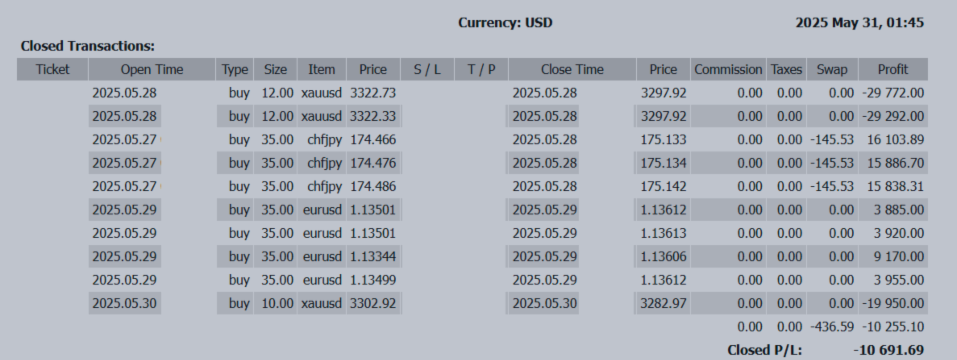Image resolution: width=957 pixels, height=360 pixels.
Task: Click the Ticket column header
Action: click(52, 70)
